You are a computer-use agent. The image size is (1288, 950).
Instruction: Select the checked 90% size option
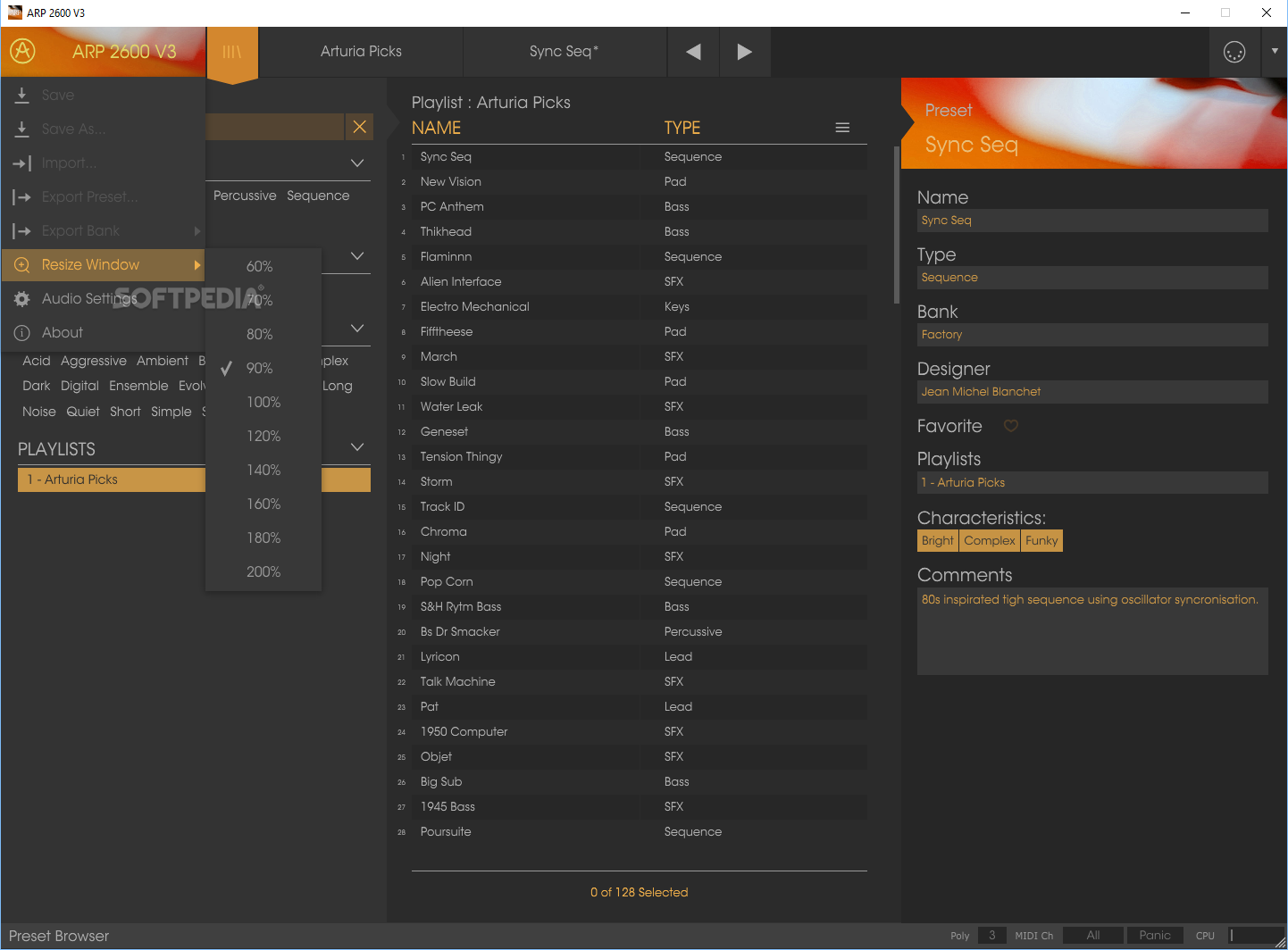coord(263,368)
